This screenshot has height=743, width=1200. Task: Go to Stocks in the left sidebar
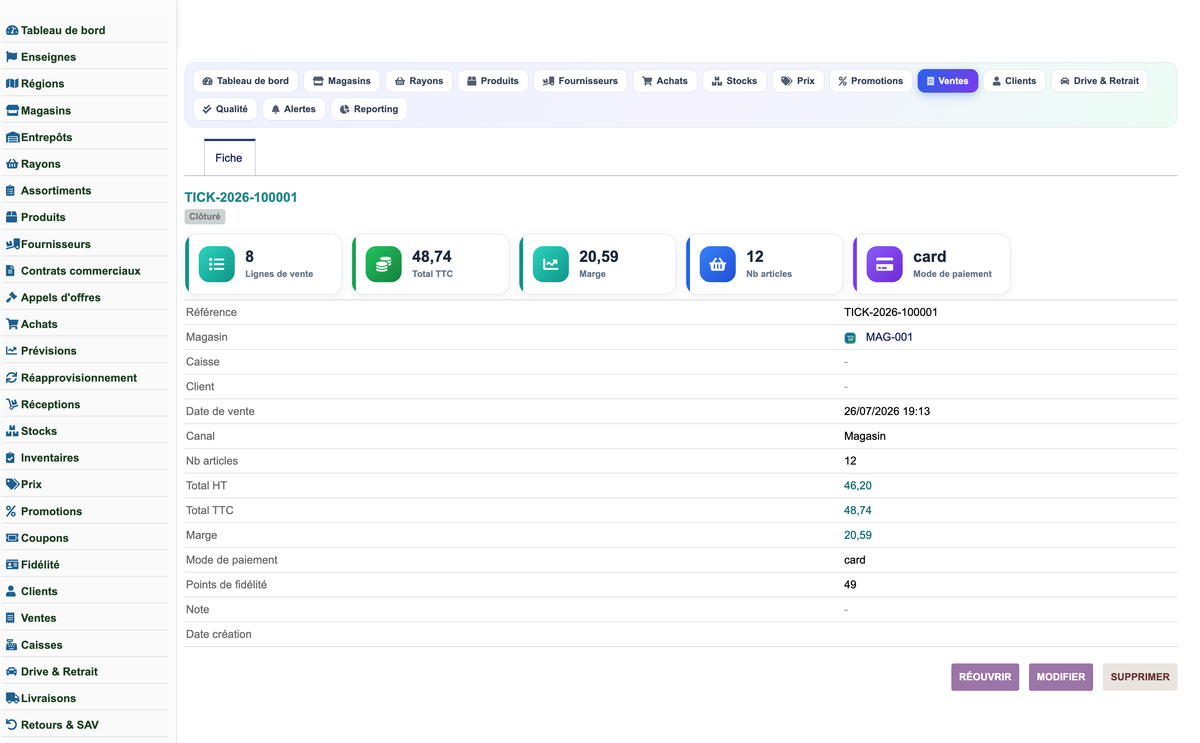click(39, 431)
